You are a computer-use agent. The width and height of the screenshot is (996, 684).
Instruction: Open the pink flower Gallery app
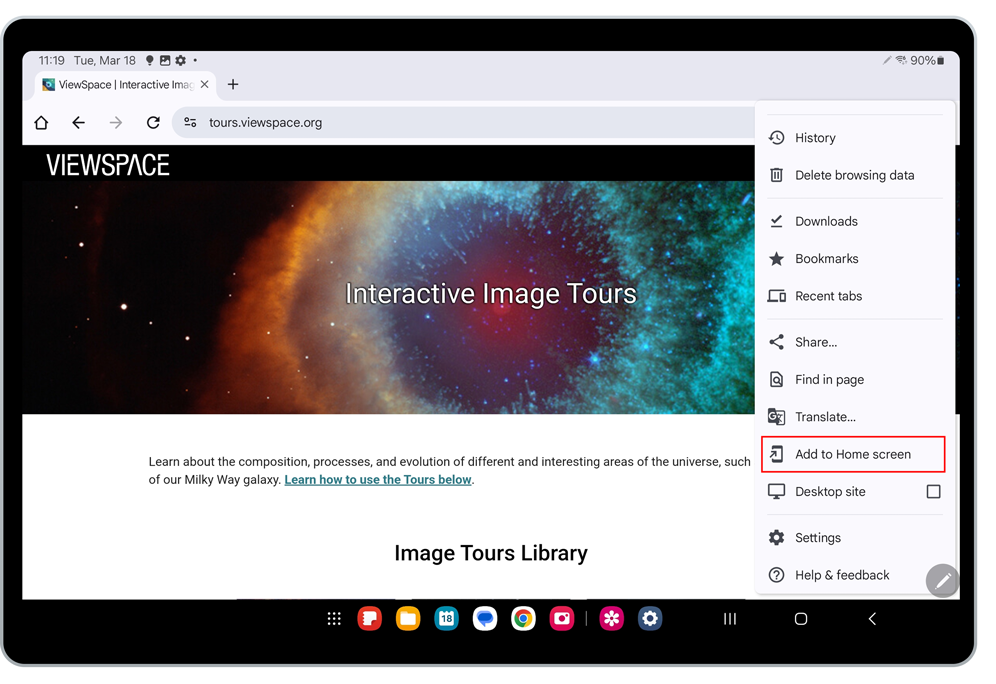(x=612, y=619)
